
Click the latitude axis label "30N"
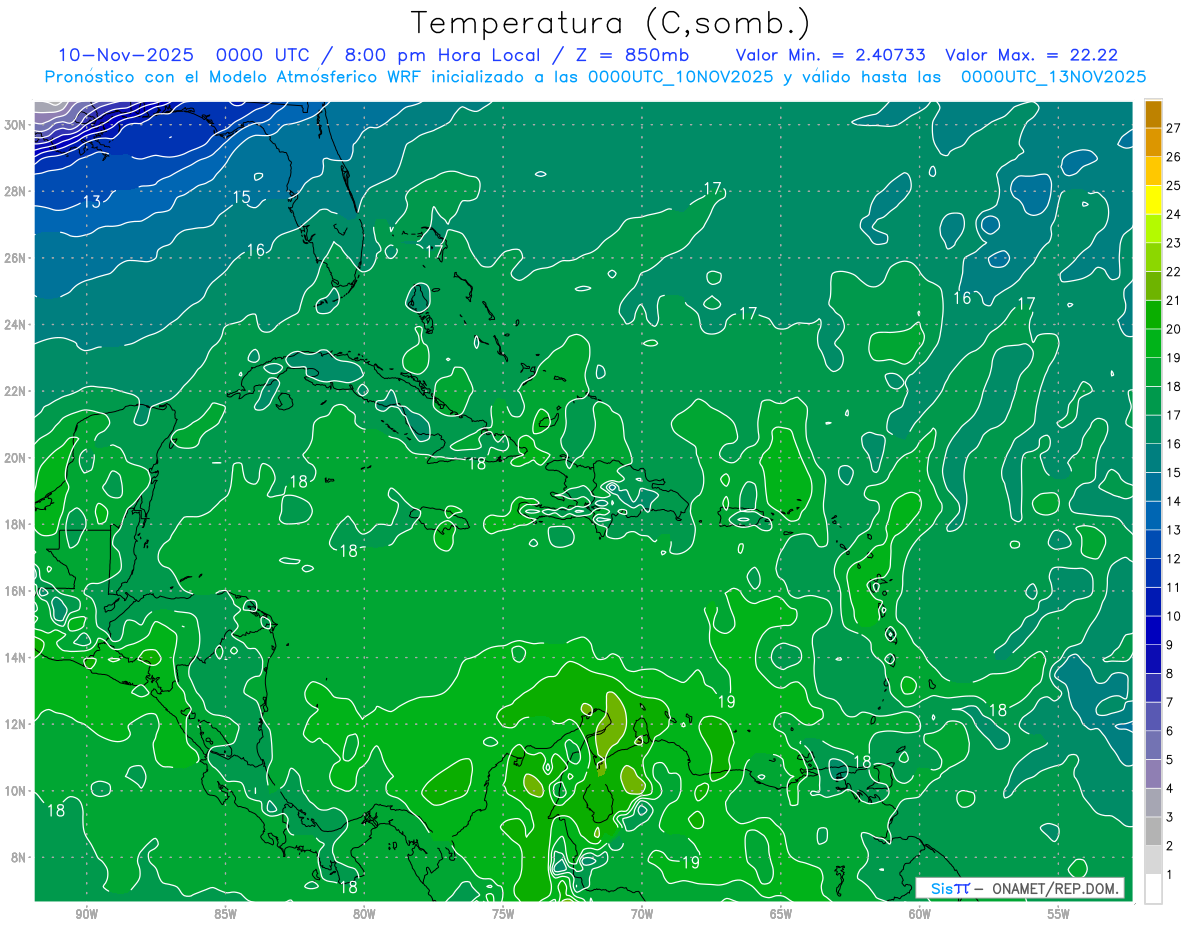(x=15, y=125)
